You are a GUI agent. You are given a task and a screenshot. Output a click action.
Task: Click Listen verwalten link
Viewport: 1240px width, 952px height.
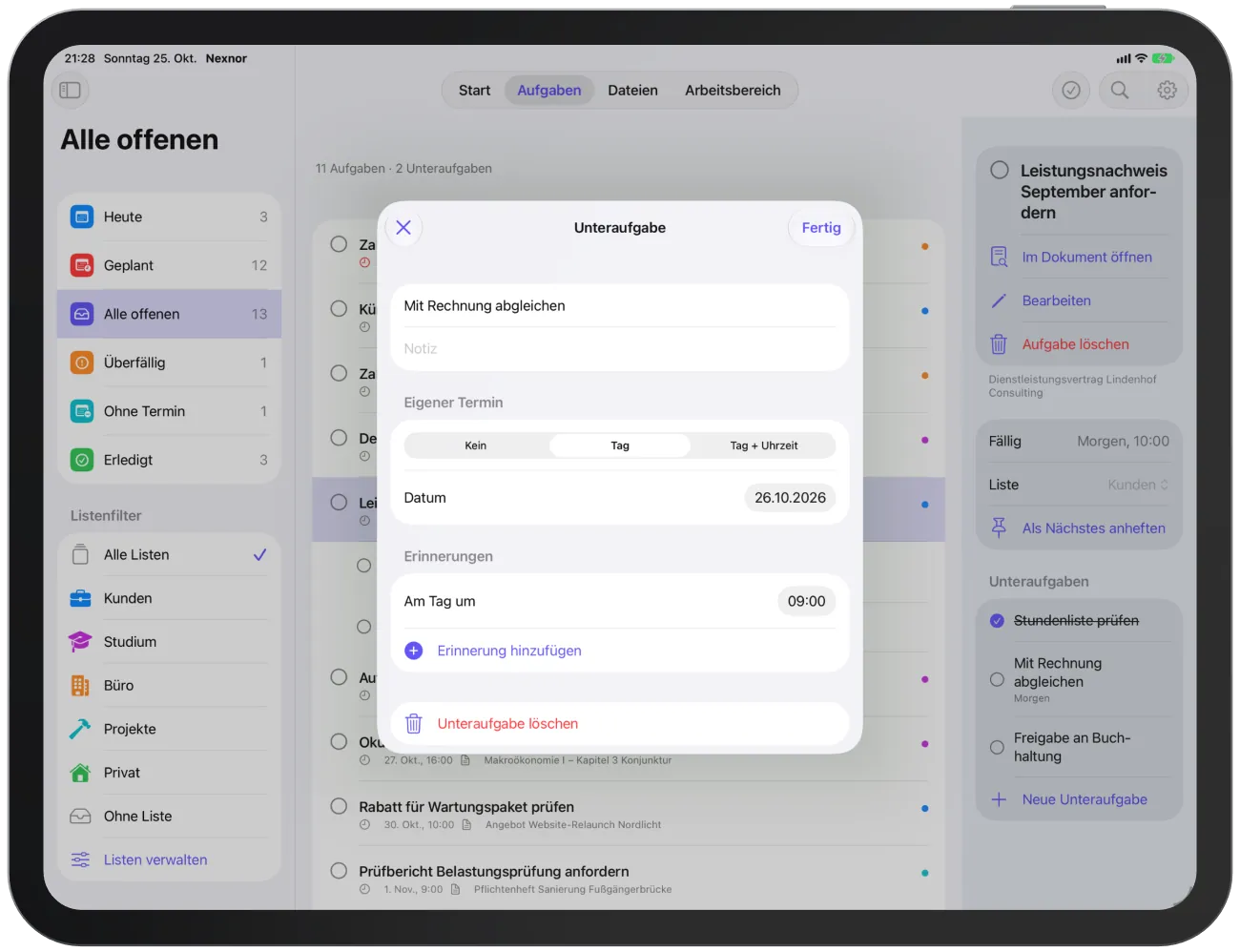click(x=155, y=859)
